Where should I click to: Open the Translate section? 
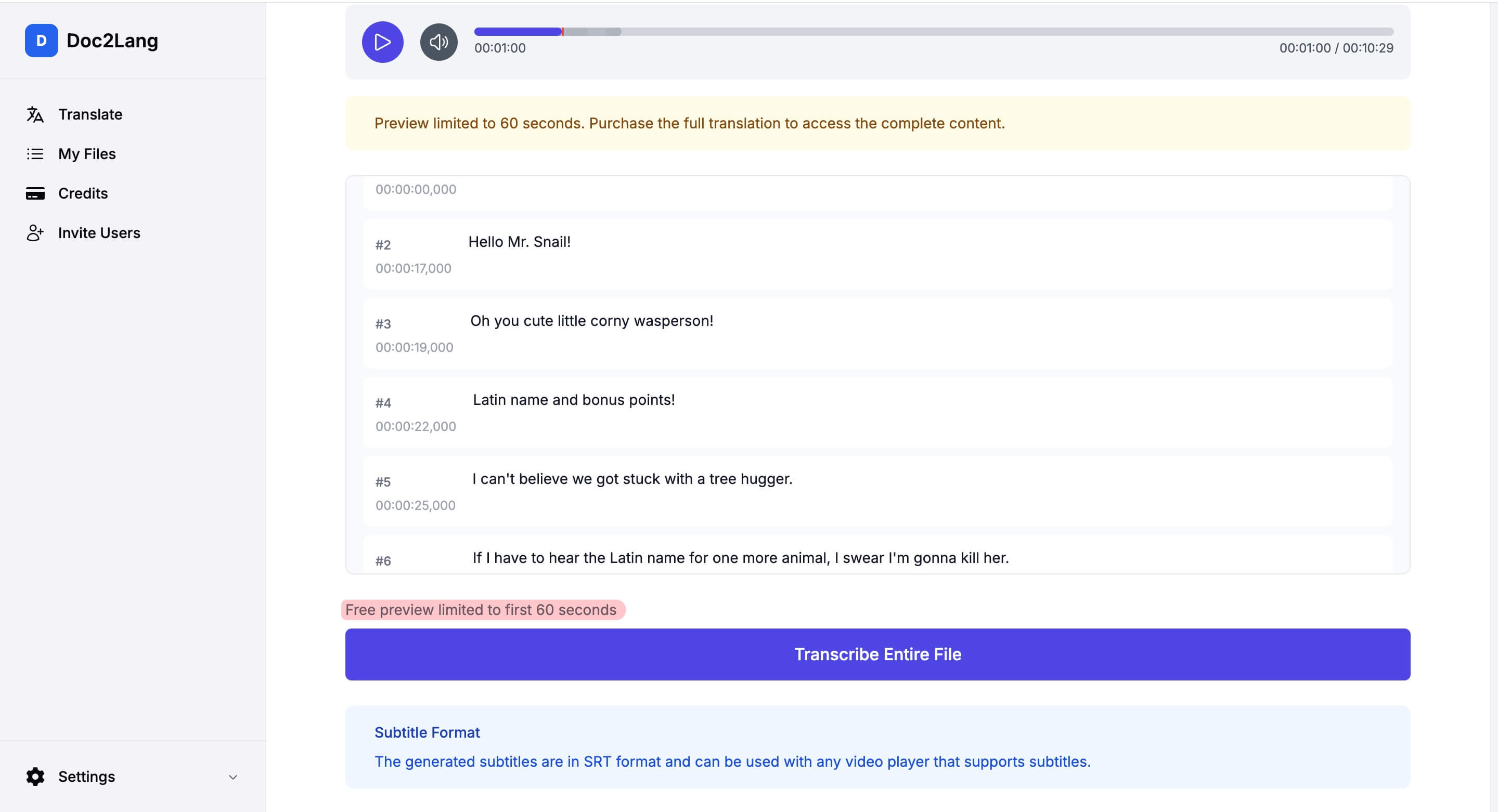[x=90, y=114]
